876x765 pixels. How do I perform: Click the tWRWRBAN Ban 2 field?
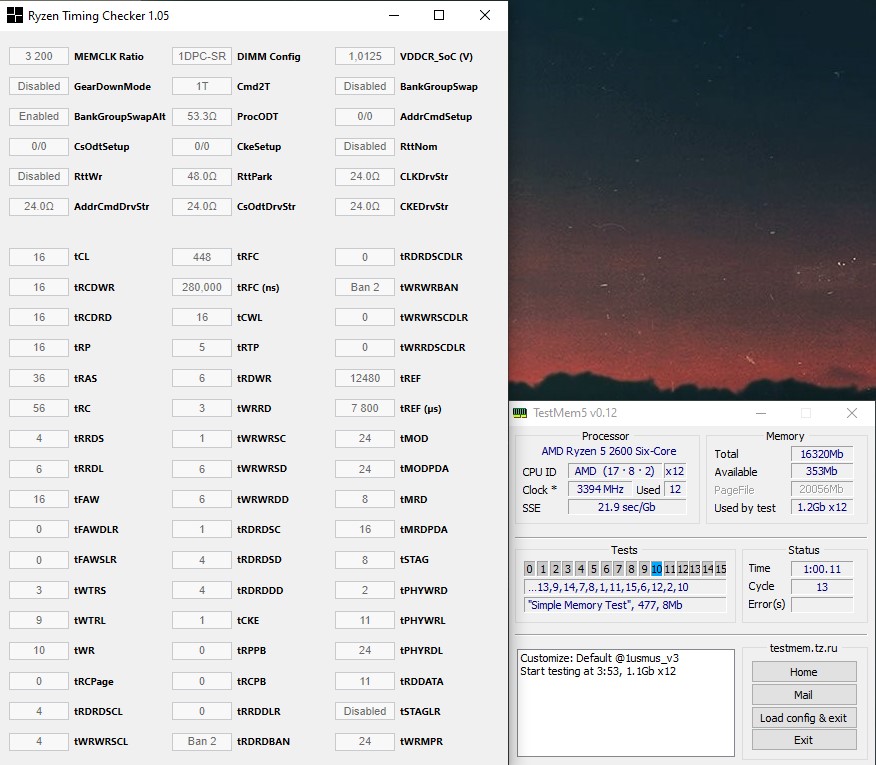(x=365, y=287)
